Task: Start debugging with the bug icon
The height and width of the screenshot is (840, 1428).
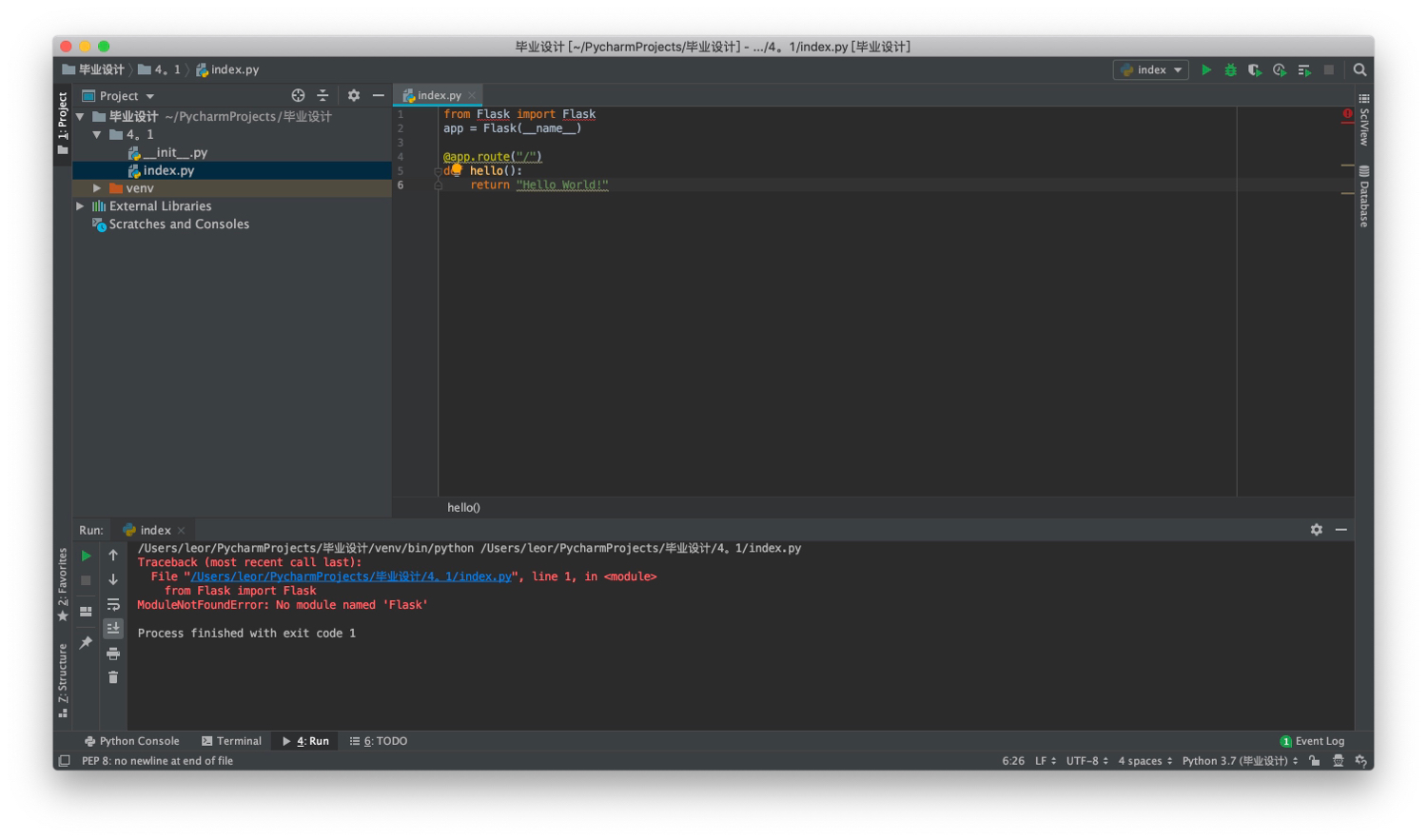Action: click(x=1230, y=69)
